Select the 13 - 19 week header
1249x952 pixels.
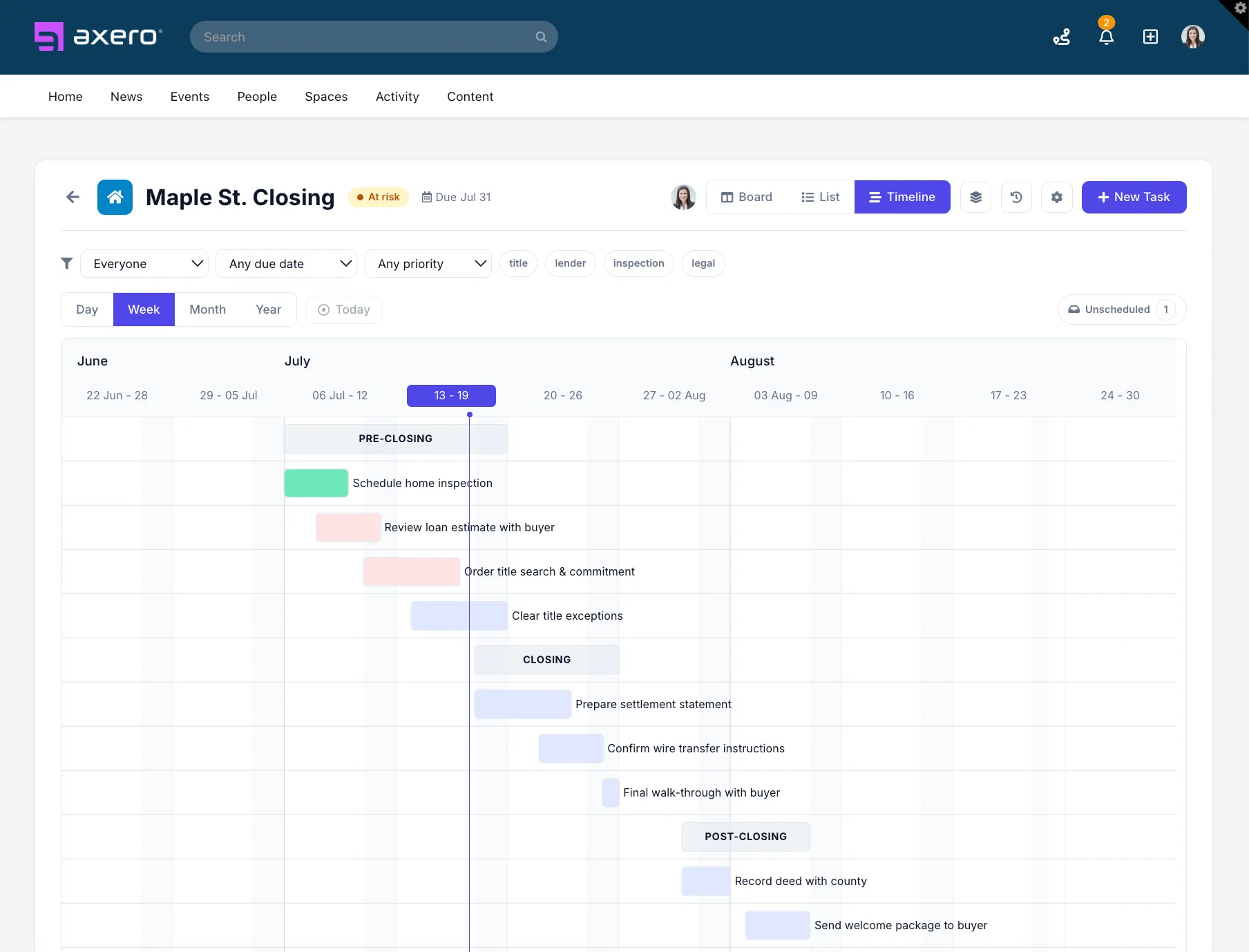(x=451, y=395)
